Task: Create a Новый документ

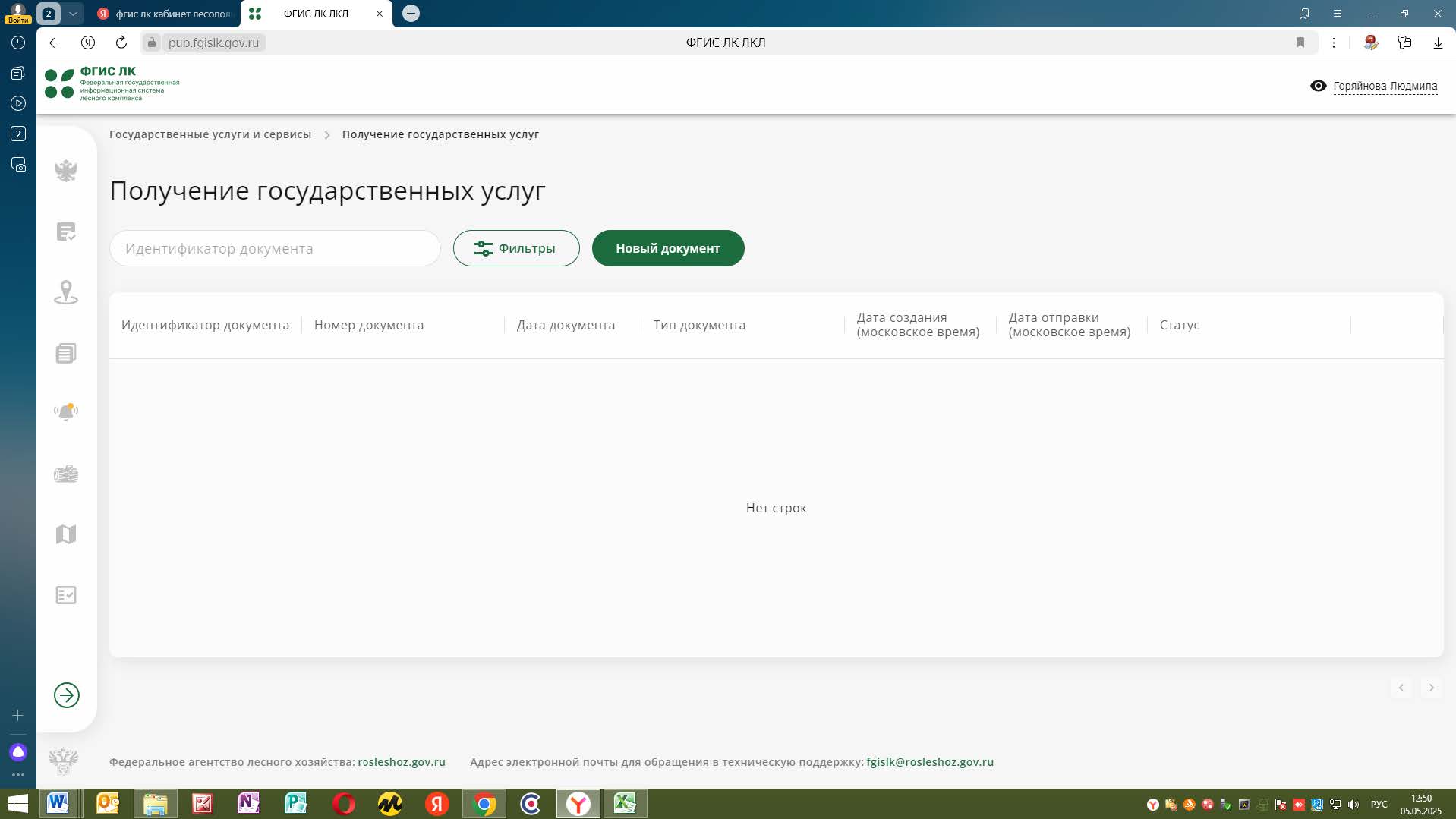Action: 668,248
